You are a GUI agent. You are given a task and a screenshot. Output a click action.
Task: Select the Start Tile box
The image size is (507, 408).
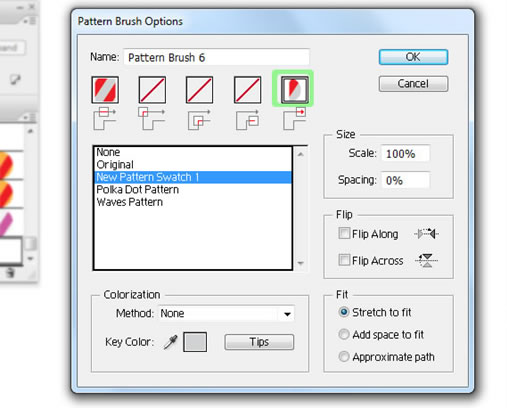coord(247,90)
